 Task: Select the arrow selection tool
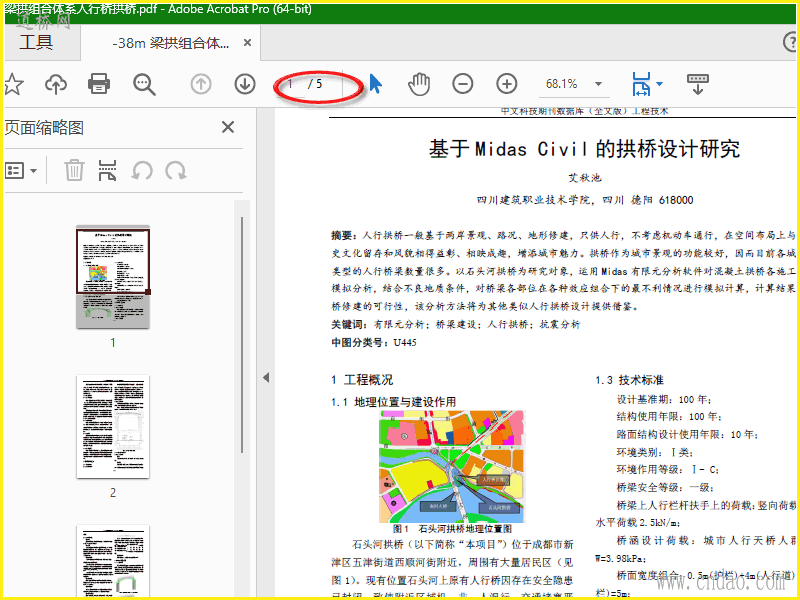376,84
